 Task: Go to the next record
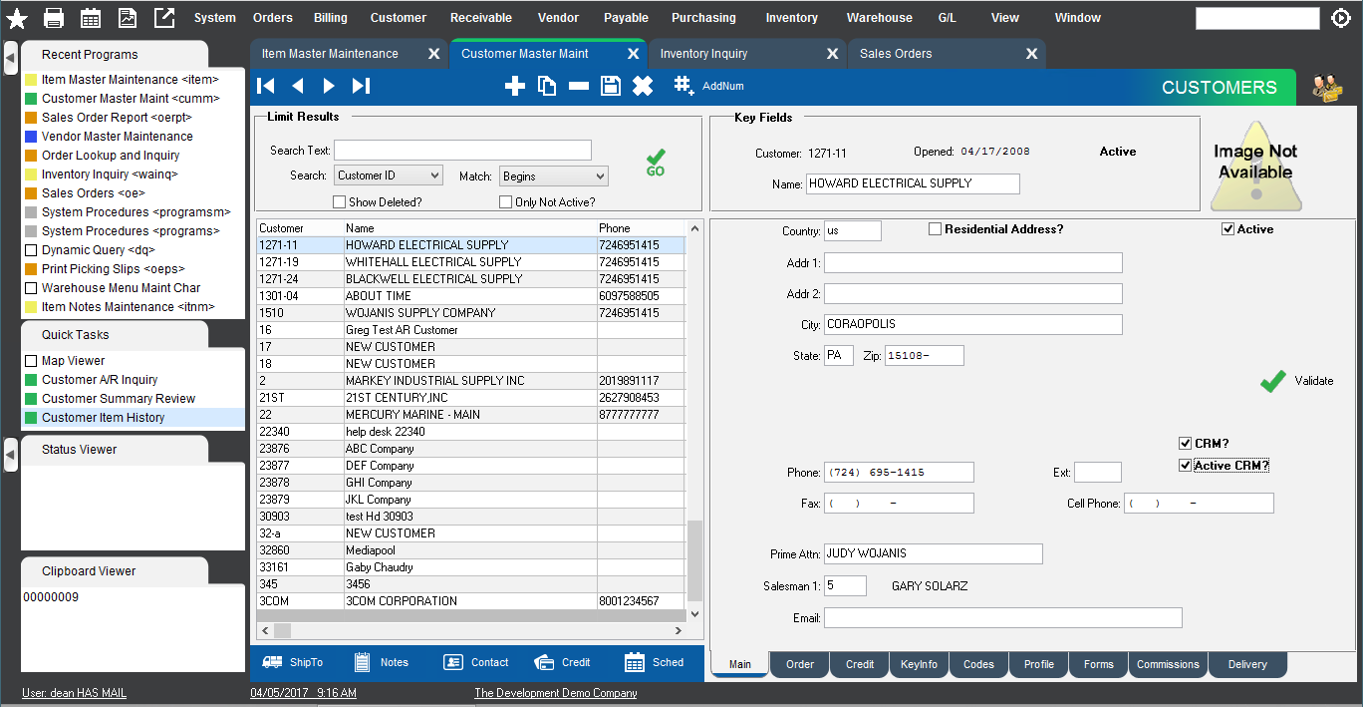[329, 86]
